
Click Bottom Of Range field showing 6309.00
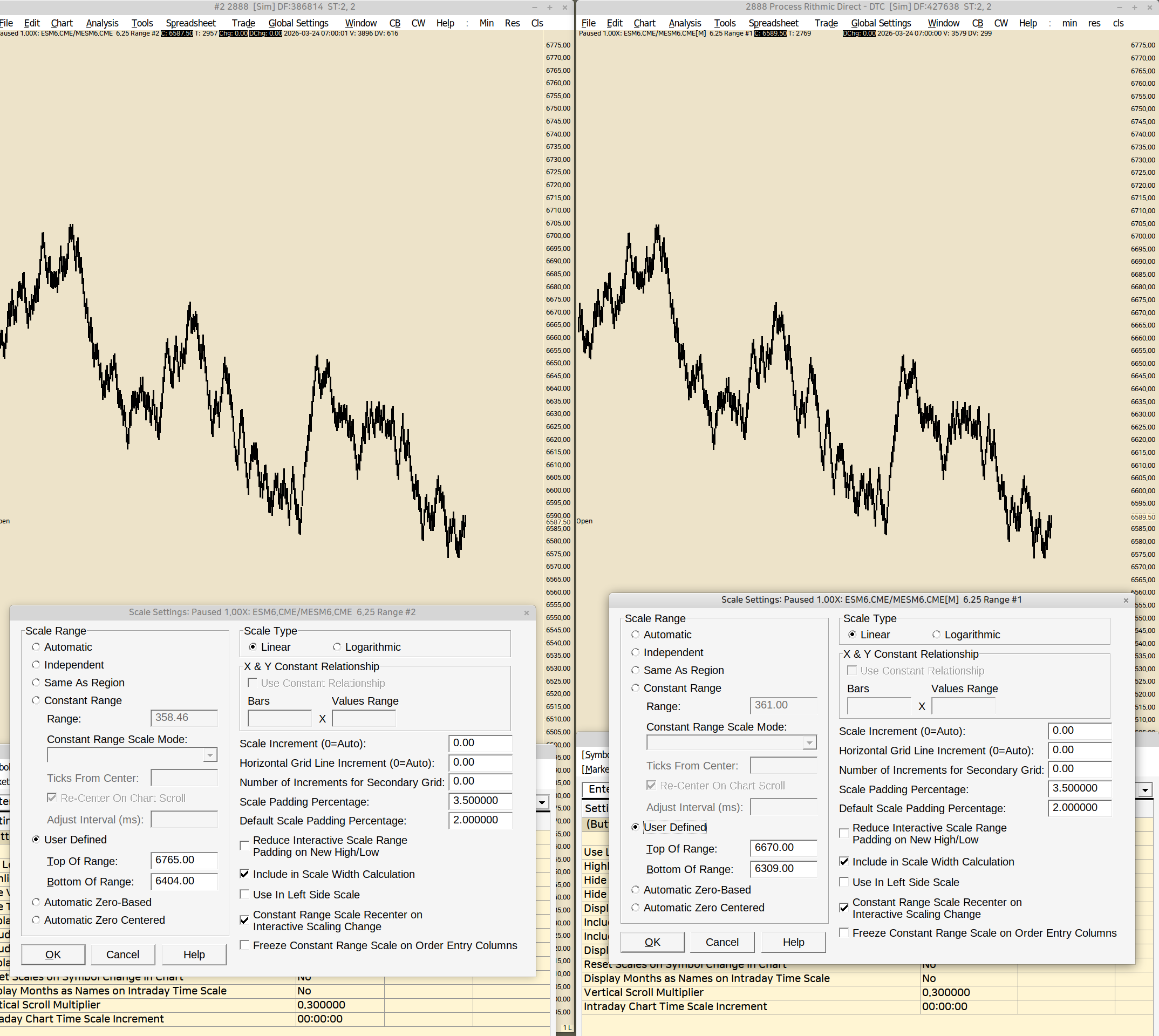(783, 868)
